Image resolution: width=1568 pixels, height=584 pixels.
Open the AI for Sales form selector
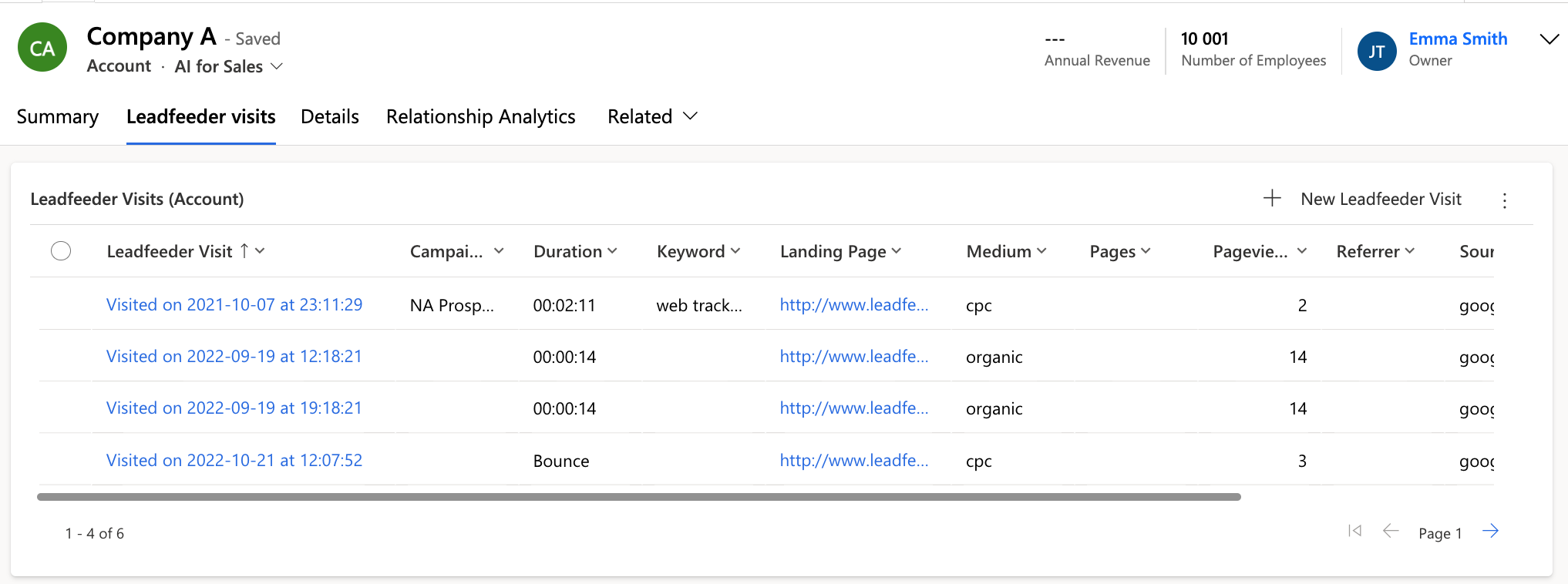pos(229,66)
